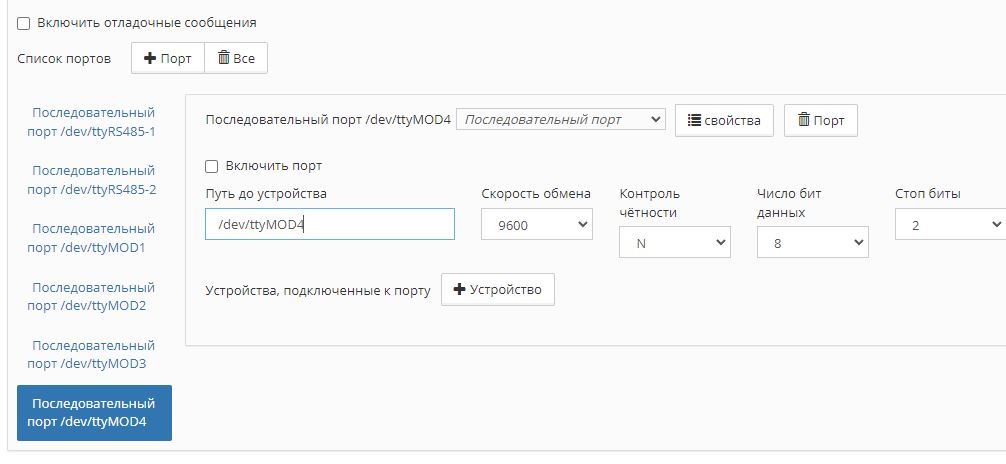1006x464 pixels.
Task: Click 'Число бит данных' label
Action: pos(789,203)
